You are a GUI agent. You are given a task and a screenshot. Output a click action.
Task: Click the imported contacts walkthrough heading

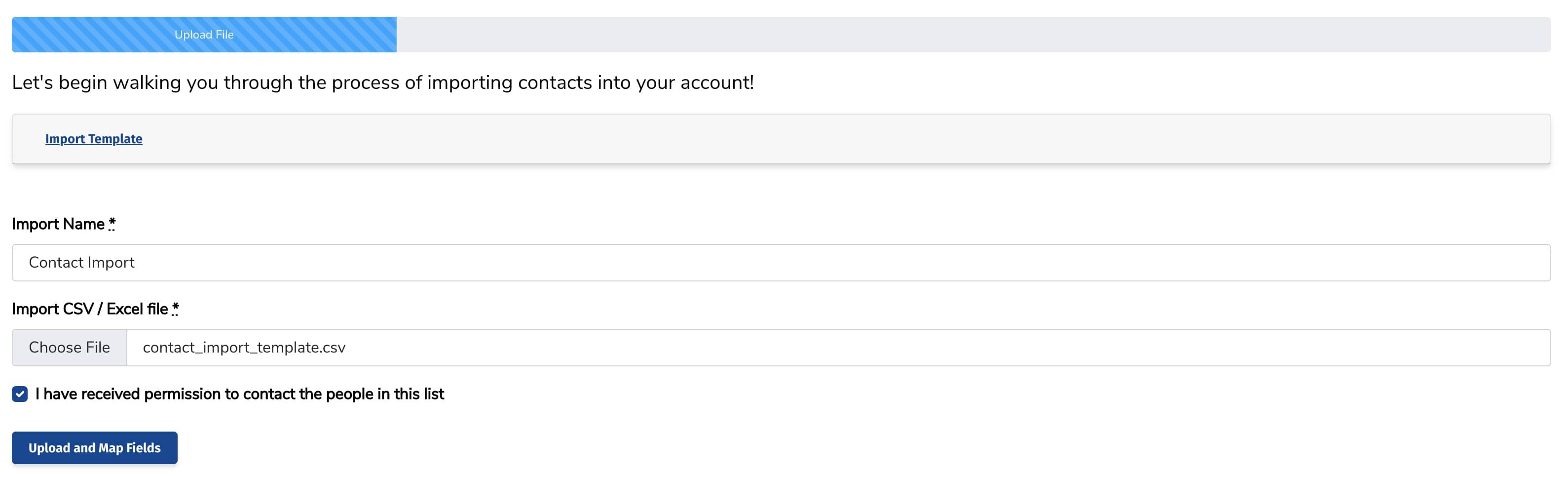(x=382, y=82)
